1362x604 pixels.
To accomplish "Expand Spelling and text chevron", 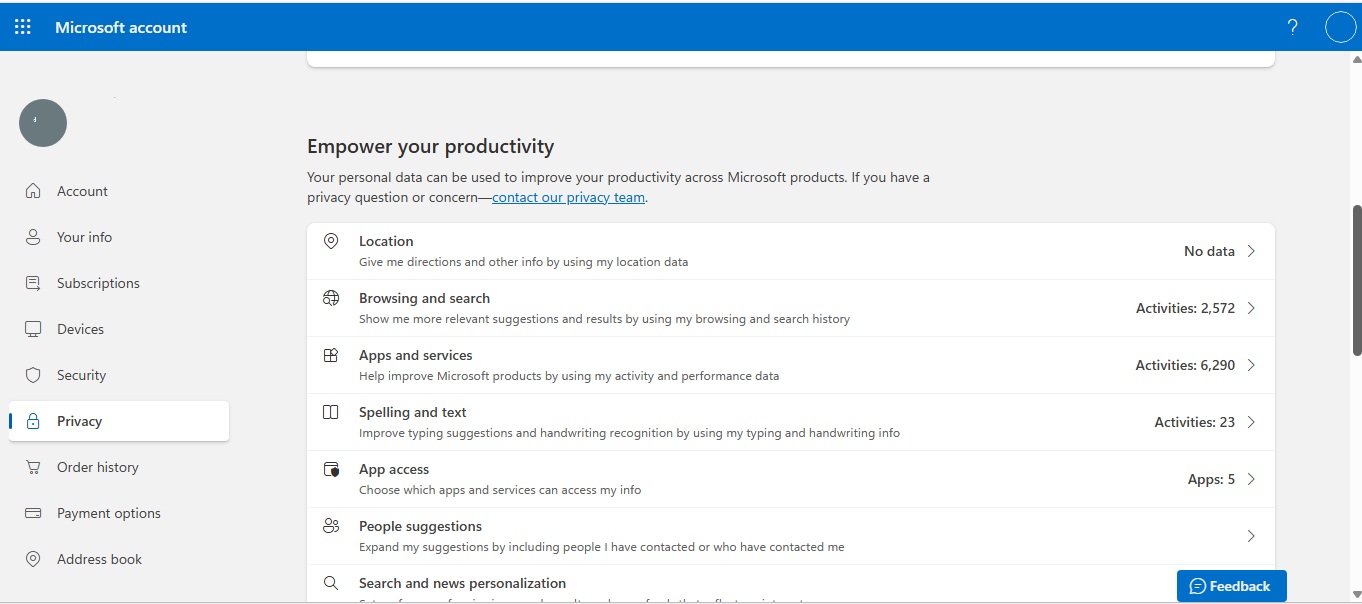I will click(1251, 422).
